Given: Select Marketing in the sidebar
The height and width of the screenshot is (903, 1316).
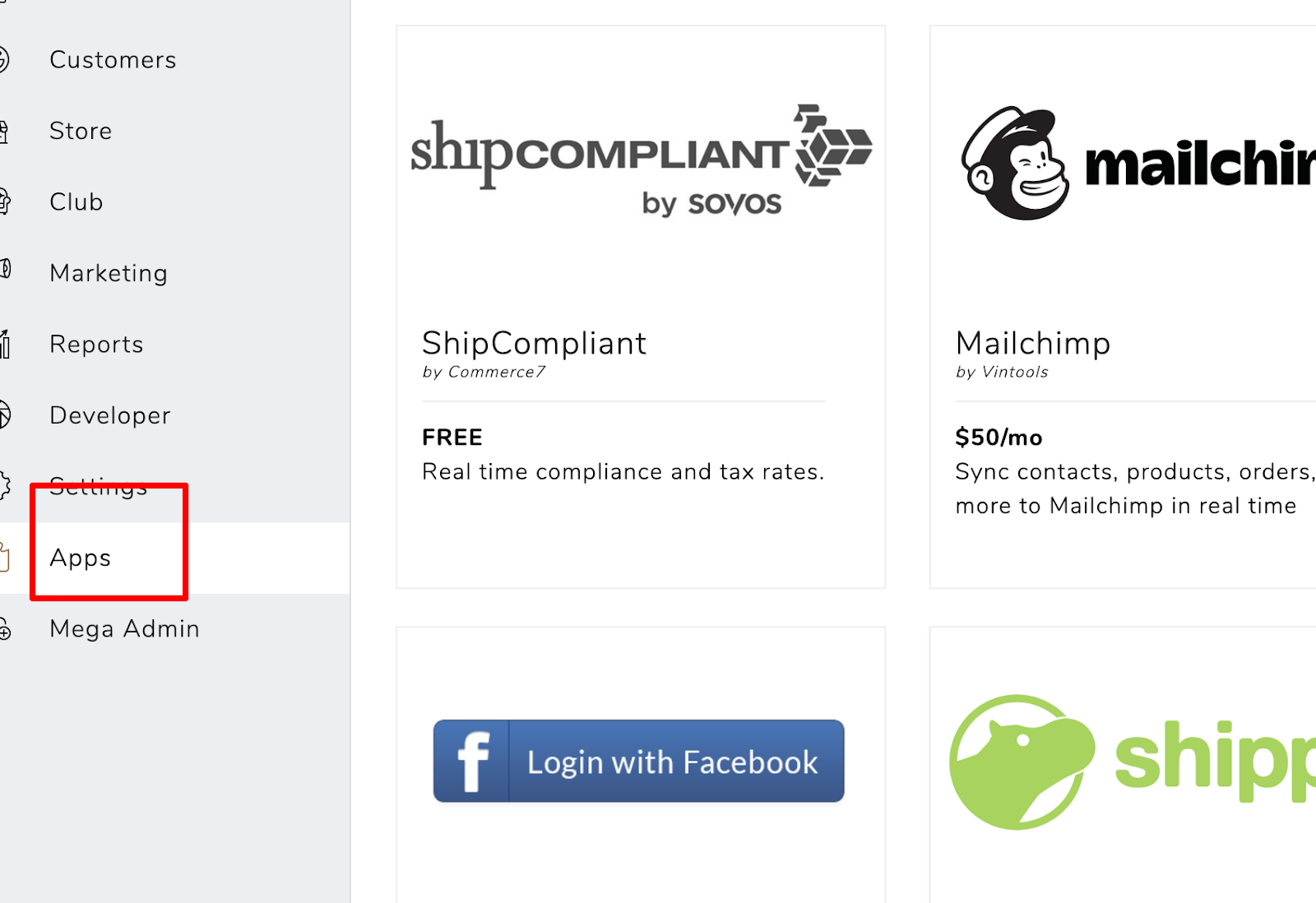Looking at the screenshot, I should pyautogui.click(x=109, y=273).
